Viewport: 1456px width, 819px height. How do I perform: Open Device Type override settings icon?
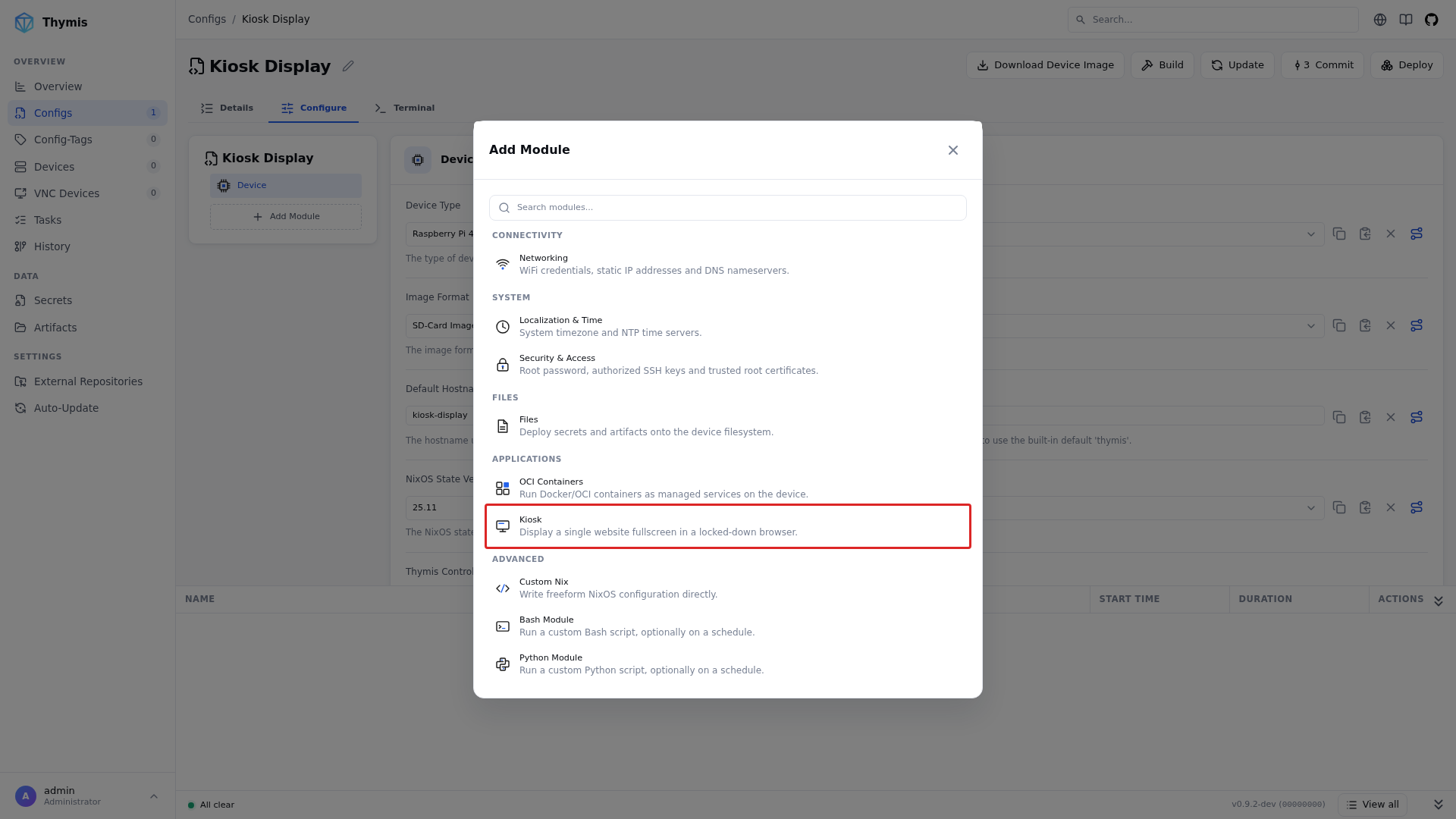(1417, 234)
